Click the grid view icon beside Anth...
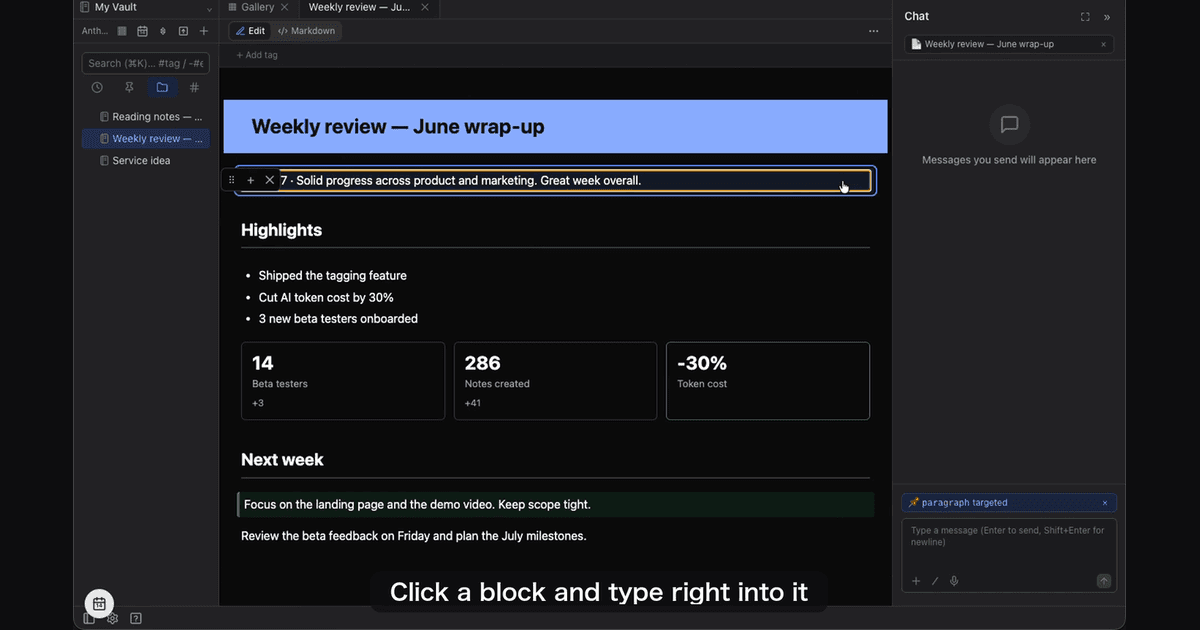Image resolution: width=1200 pixels, height=630 pixels. pyautogui.click(x=122, y=31)
